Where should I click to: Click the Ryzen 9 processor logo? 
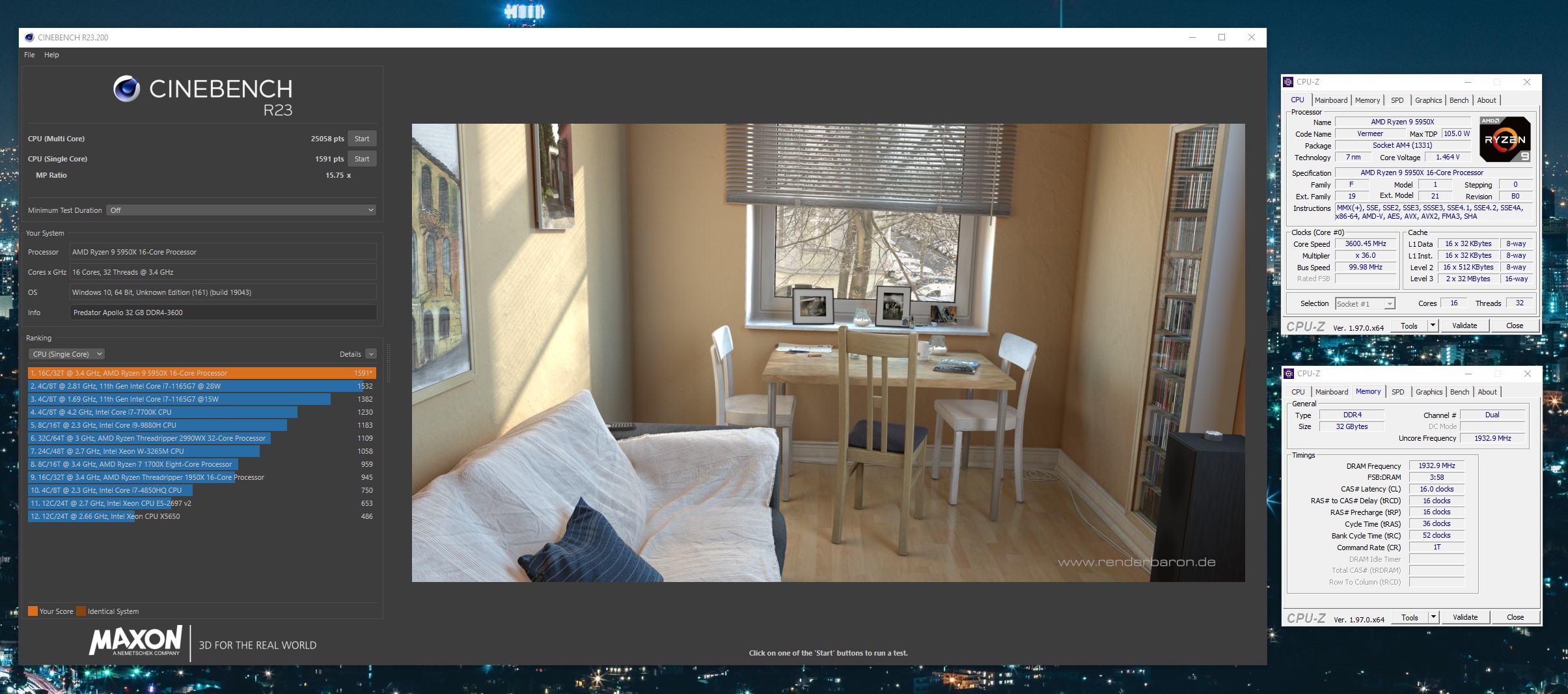click(1504, 139)
